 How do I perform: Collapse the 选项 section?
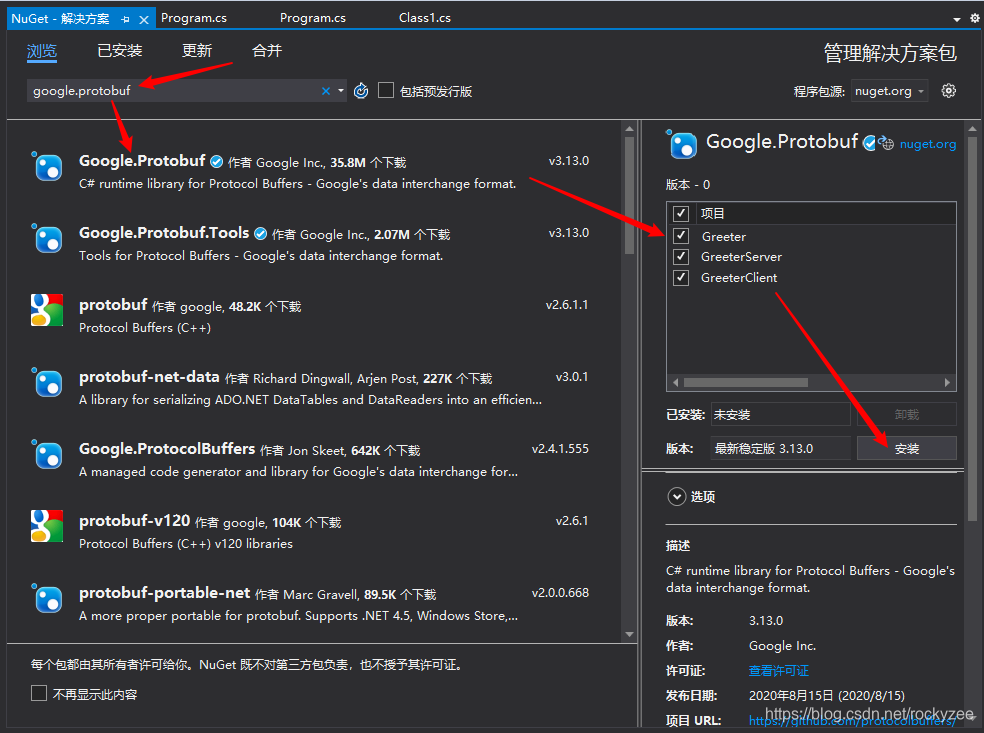click(x=677, y=496)
